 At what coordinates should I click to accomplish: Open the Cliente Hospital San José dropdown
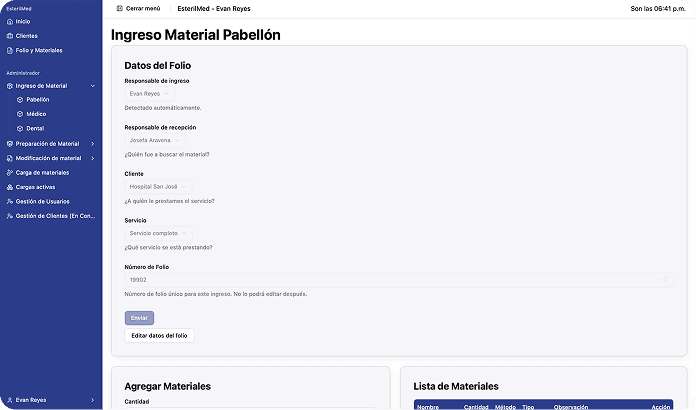(158, 187)
